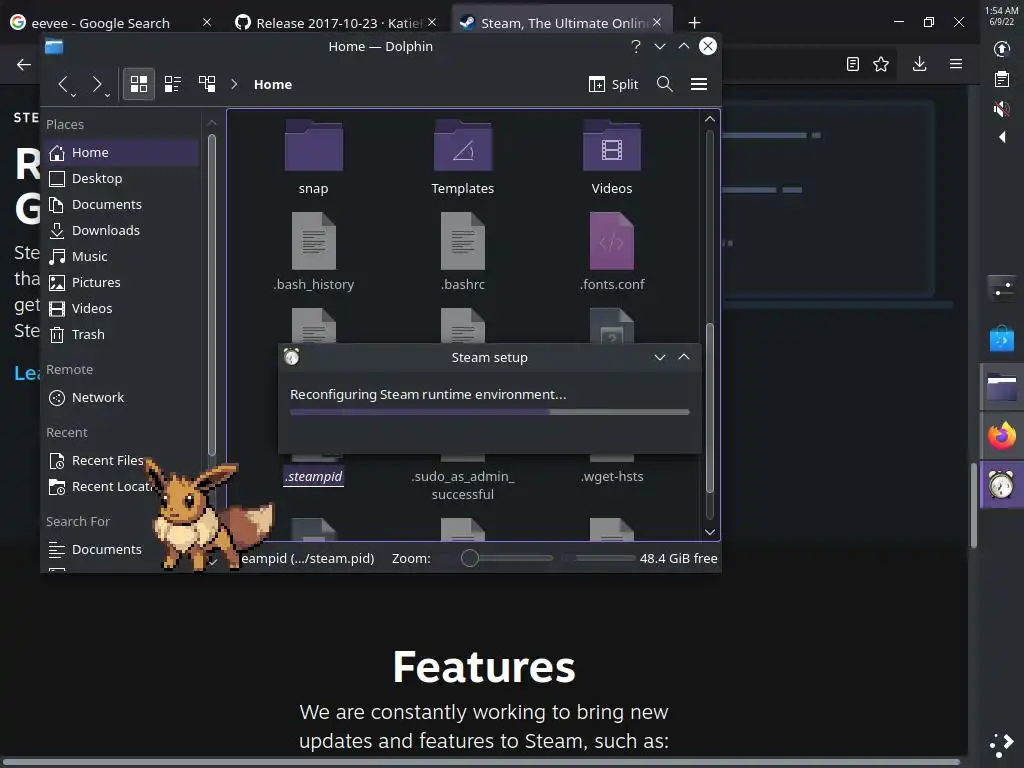
Task: Switch Dolphin to Compact view mode
Action: click(x=172, y=84)
